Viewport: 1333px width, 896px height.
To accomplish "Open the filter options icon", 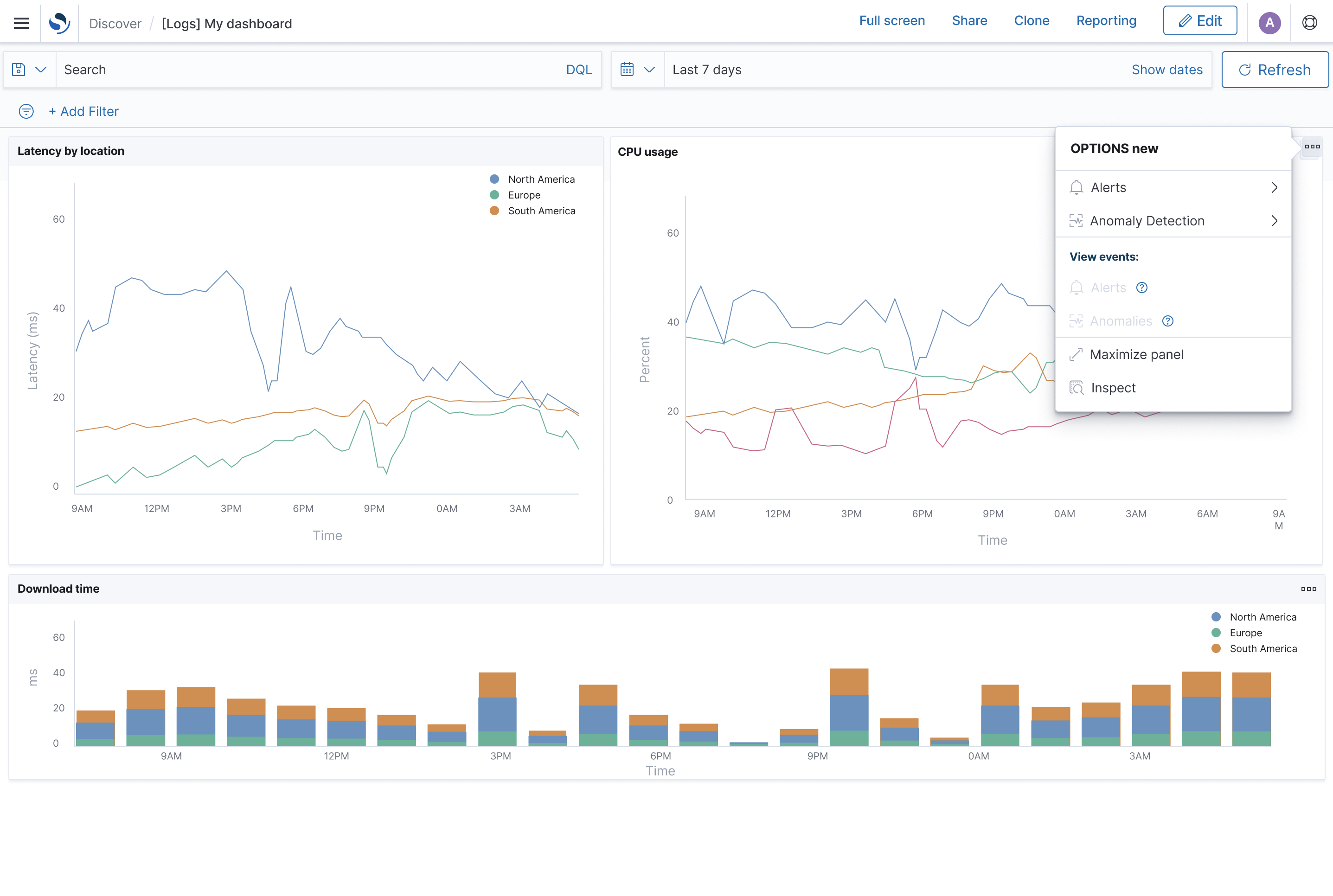I will 26,111.
